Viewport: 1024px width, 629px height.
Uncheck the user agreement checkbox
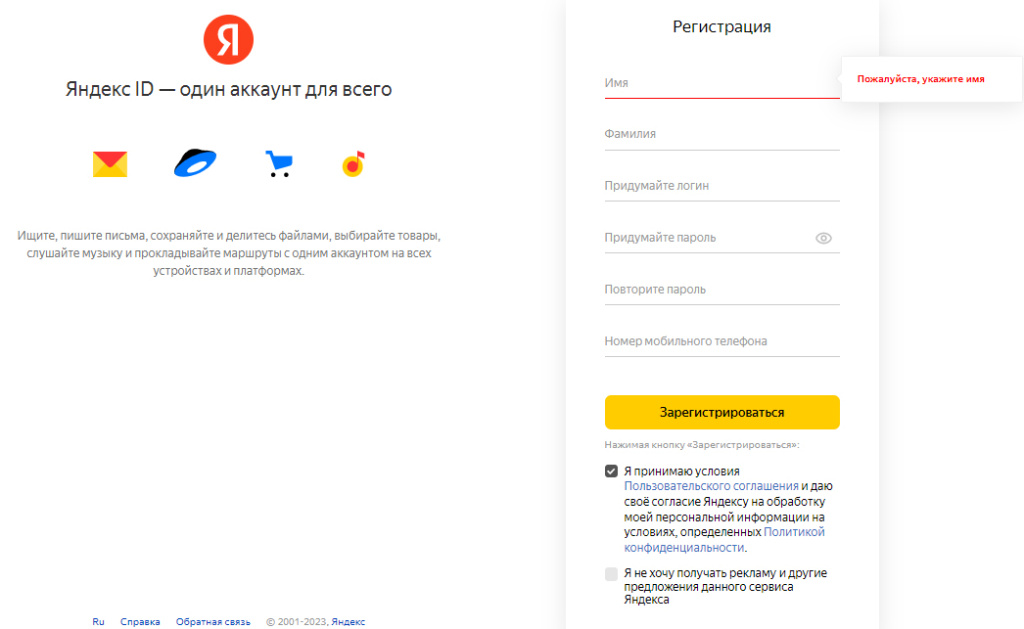(611, 471)
